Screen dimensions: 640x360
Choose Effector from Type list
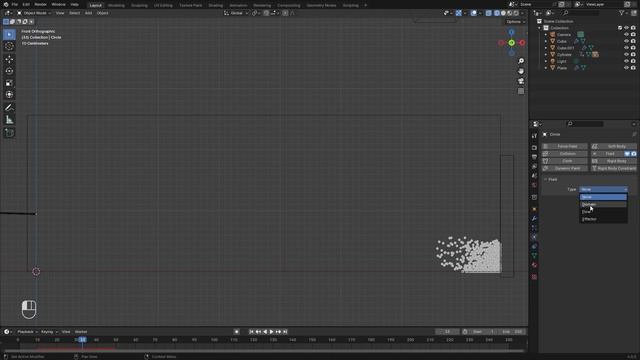[x=603, y=219]
